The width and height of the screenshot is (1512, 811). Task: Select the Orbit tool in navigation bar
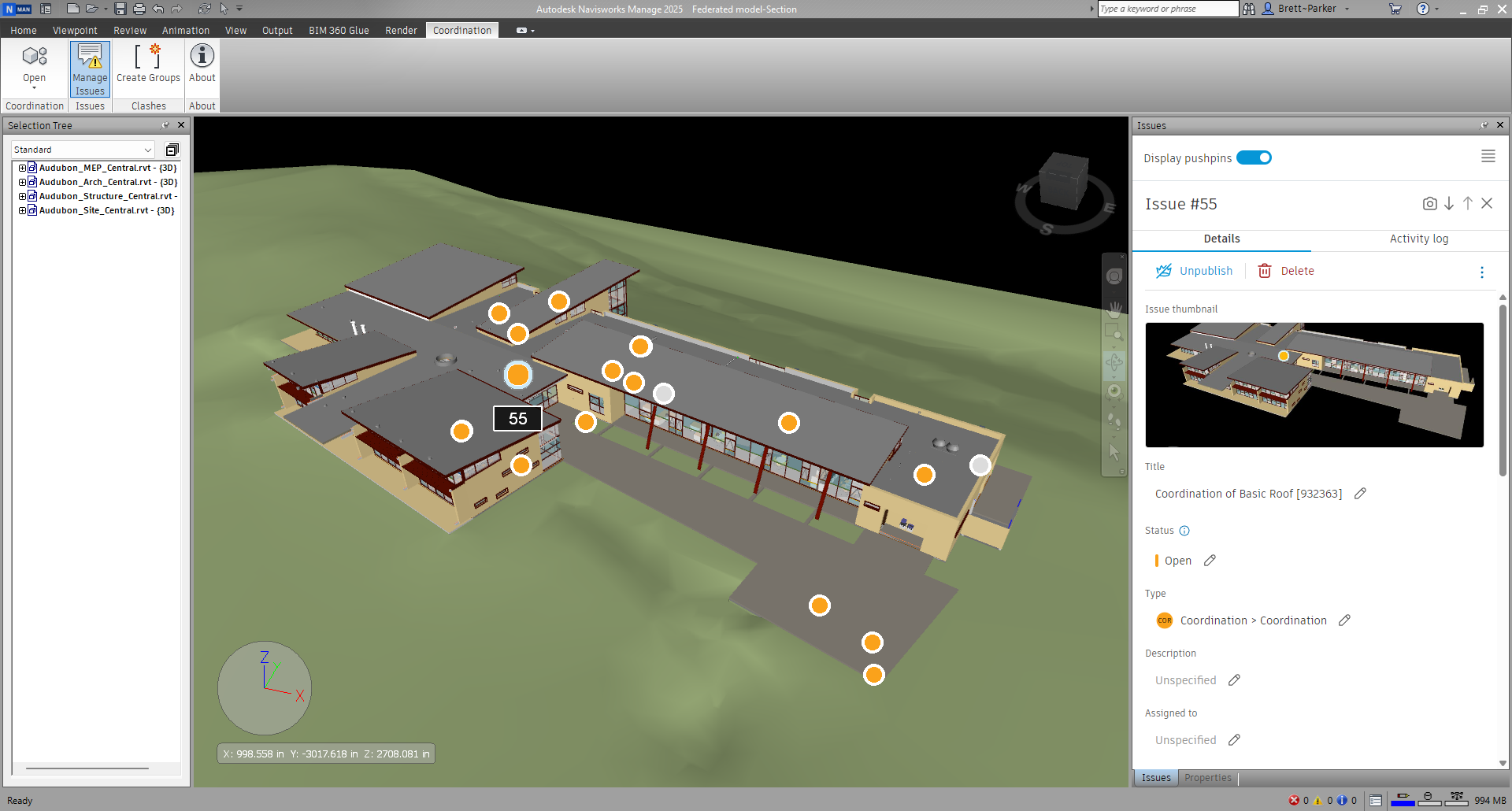coord(1114,362)
